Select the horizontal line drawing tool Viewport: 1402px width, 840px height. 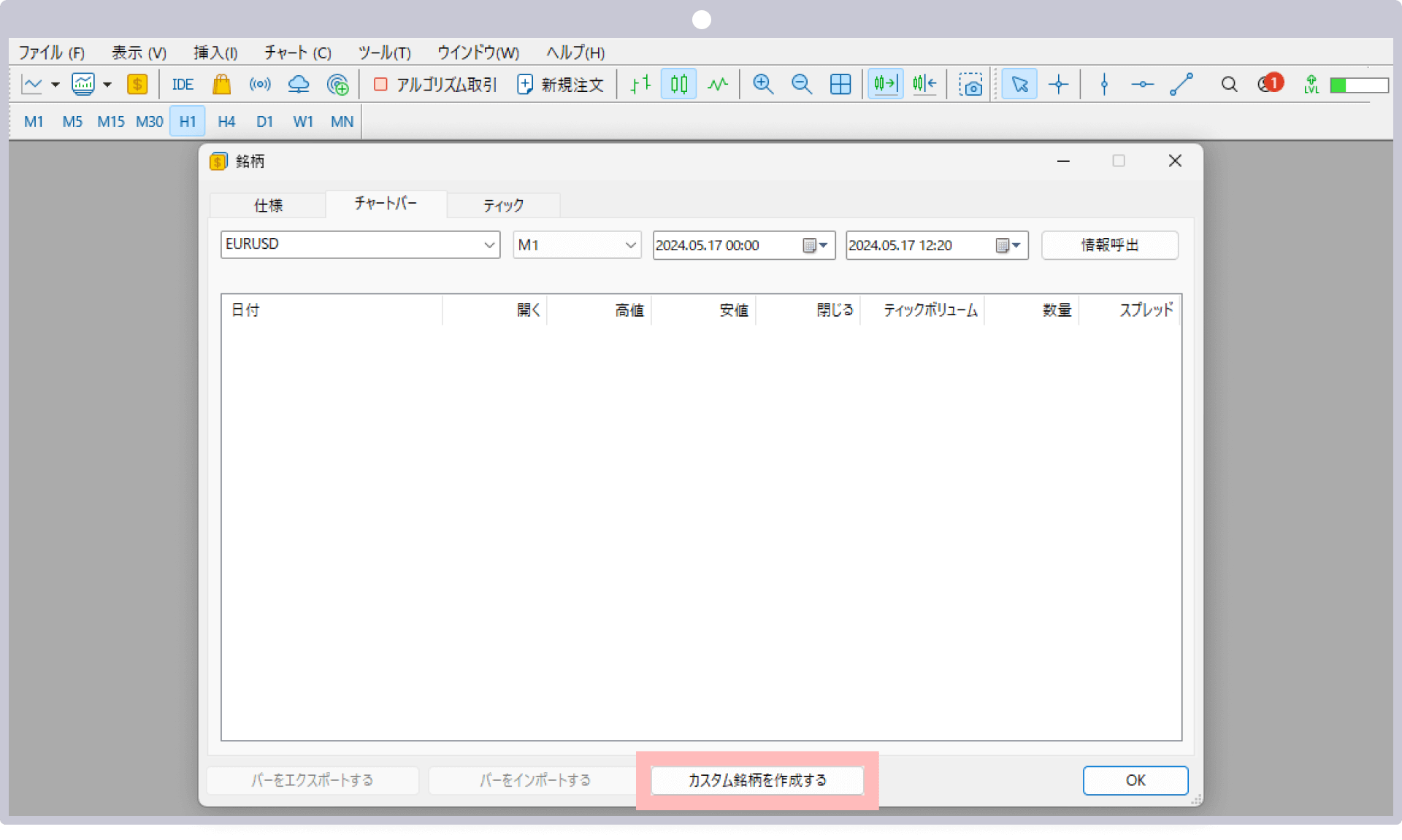1143,85
